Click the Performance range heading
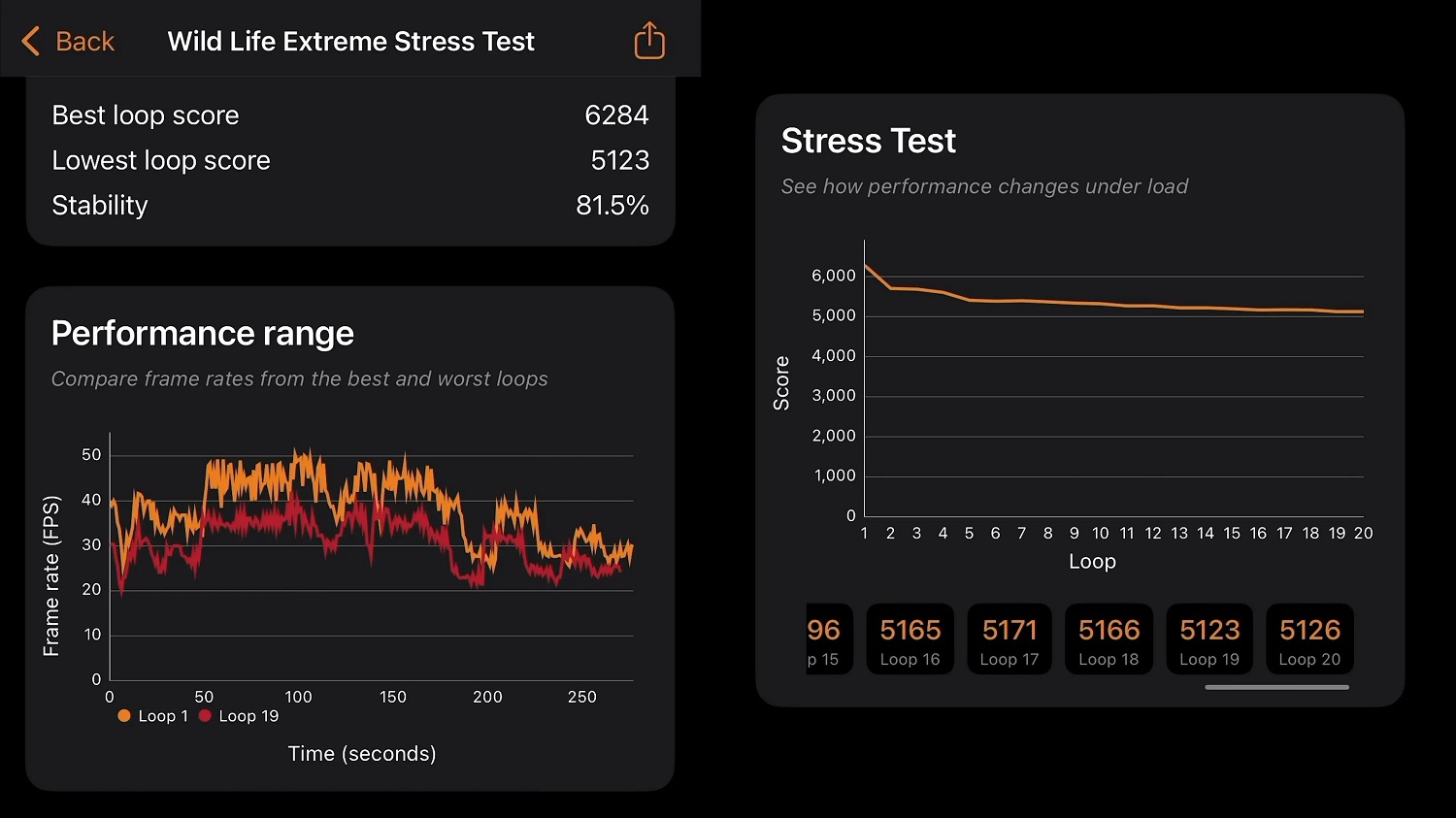1456x818 pixels. click(x=202, y=333)
